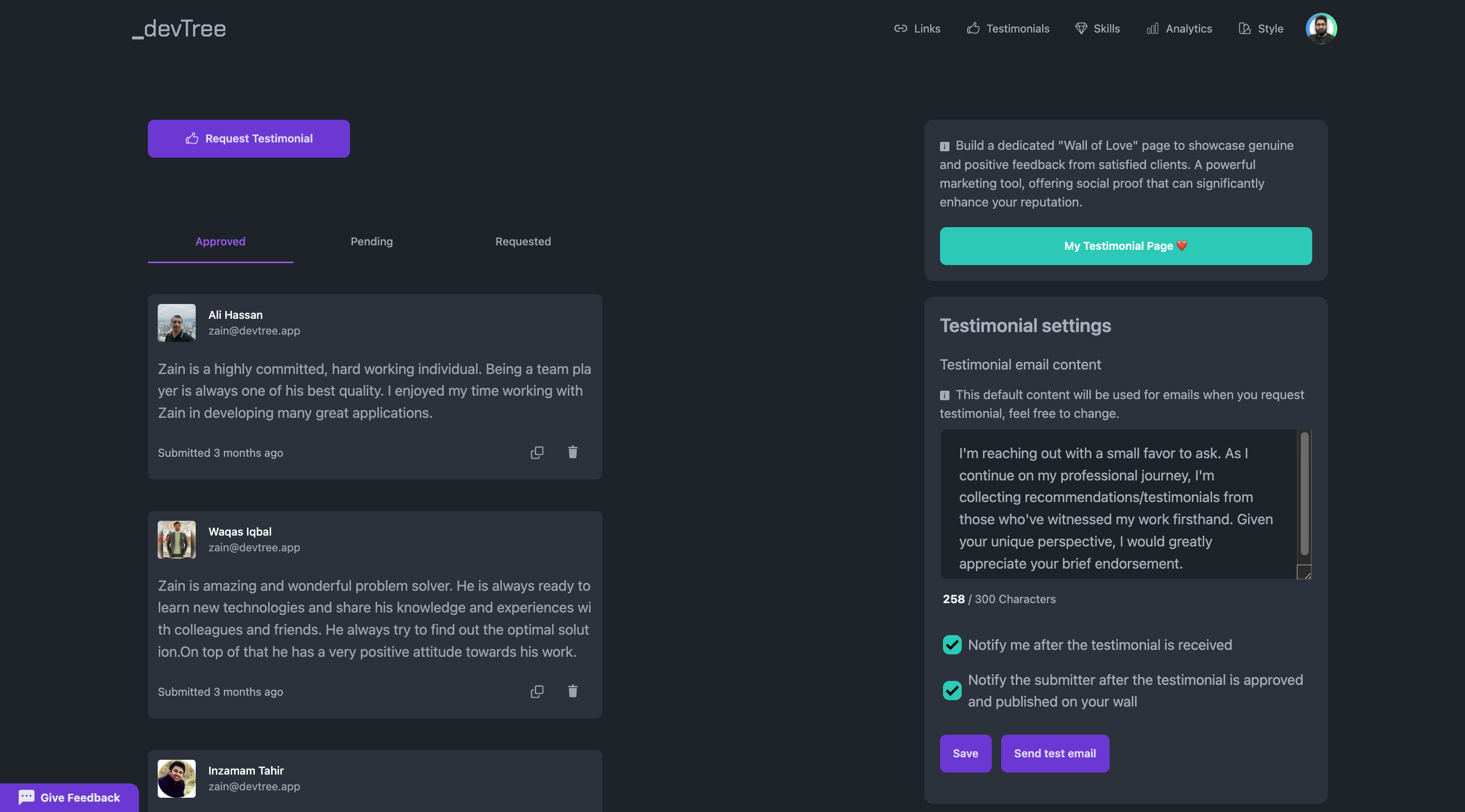
Task: Copy Waqas Iqbal's testimonial
Action: tap(537, 691)
